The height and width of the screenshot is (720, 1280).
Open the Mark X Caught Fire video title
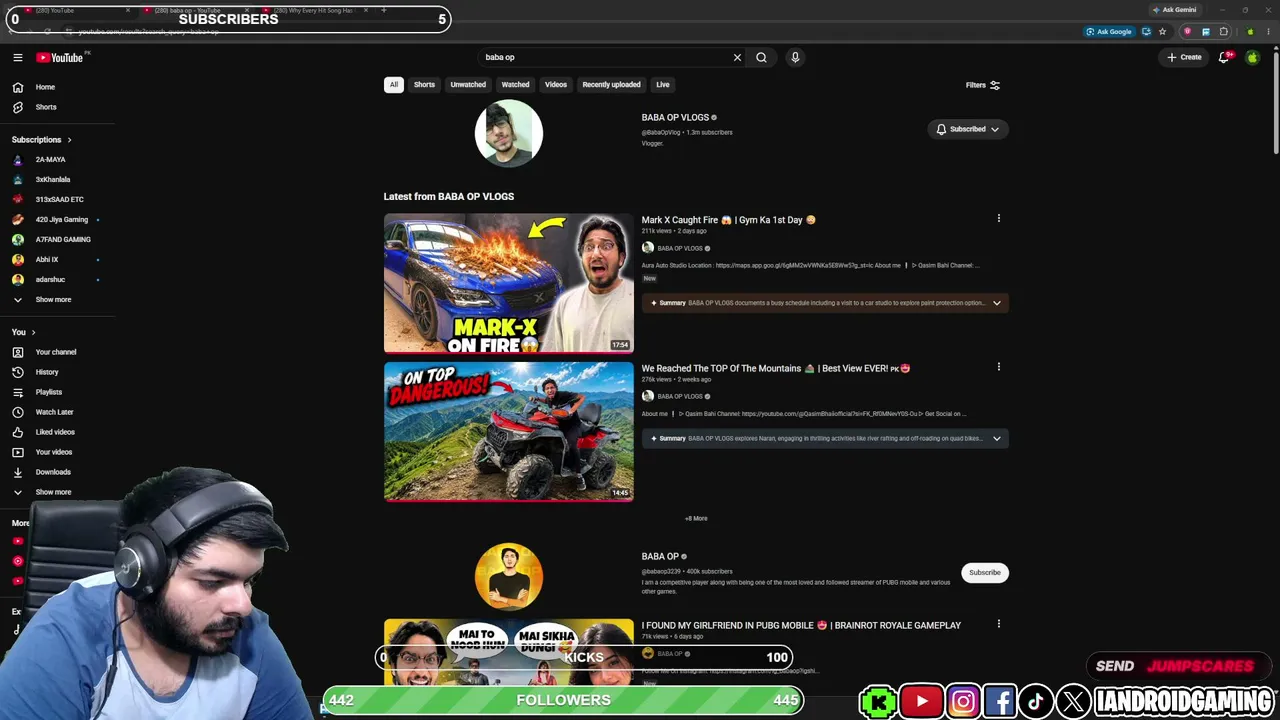tap(728, 220)
